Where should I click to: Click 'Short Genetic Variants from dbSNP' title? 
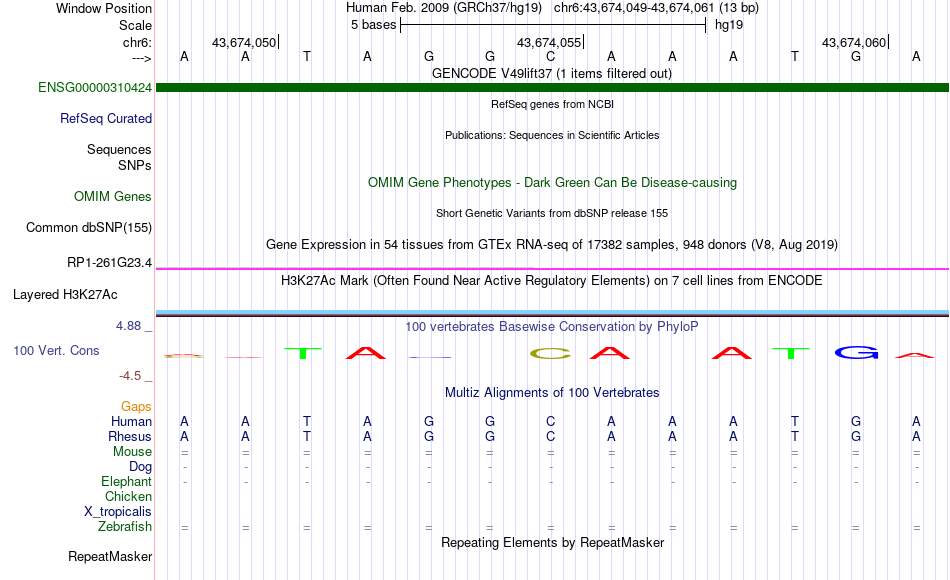tap(552, 213)
